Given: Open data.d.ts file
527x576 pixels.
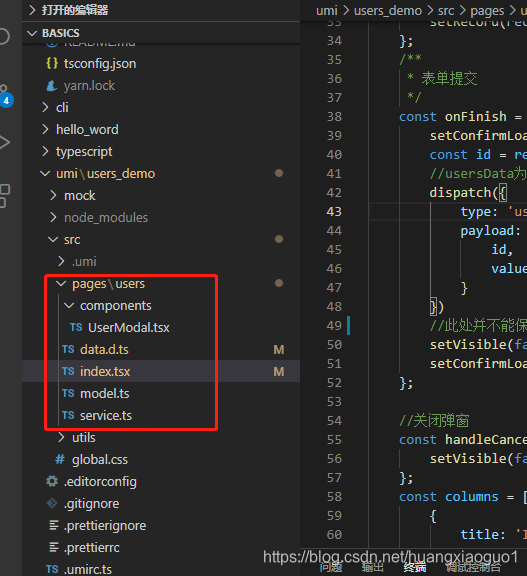Looking at the screenshot, I should pyautogui.click(x=161, y=349).
